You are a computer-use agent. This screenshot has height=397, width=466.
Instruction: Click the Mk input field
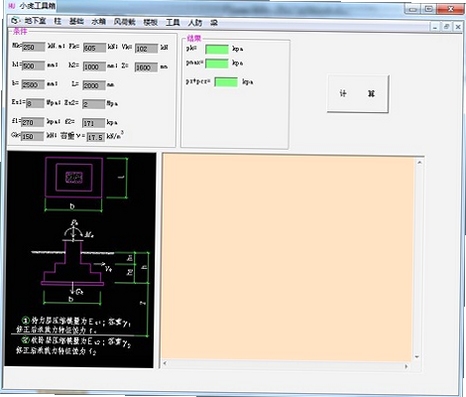point(33,47)
